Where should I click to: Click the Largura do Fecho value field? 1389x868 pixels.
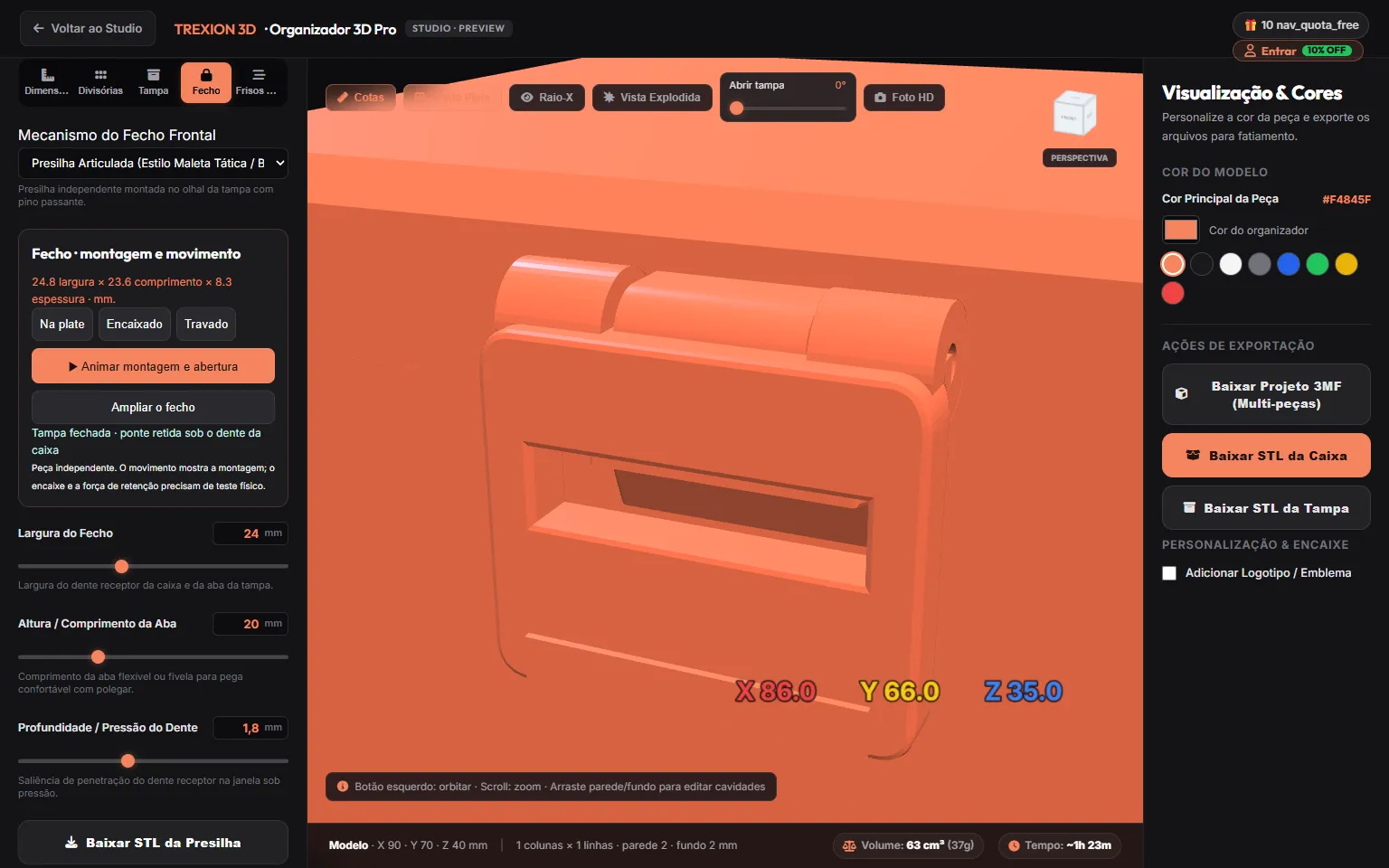[x=250, y=533]
